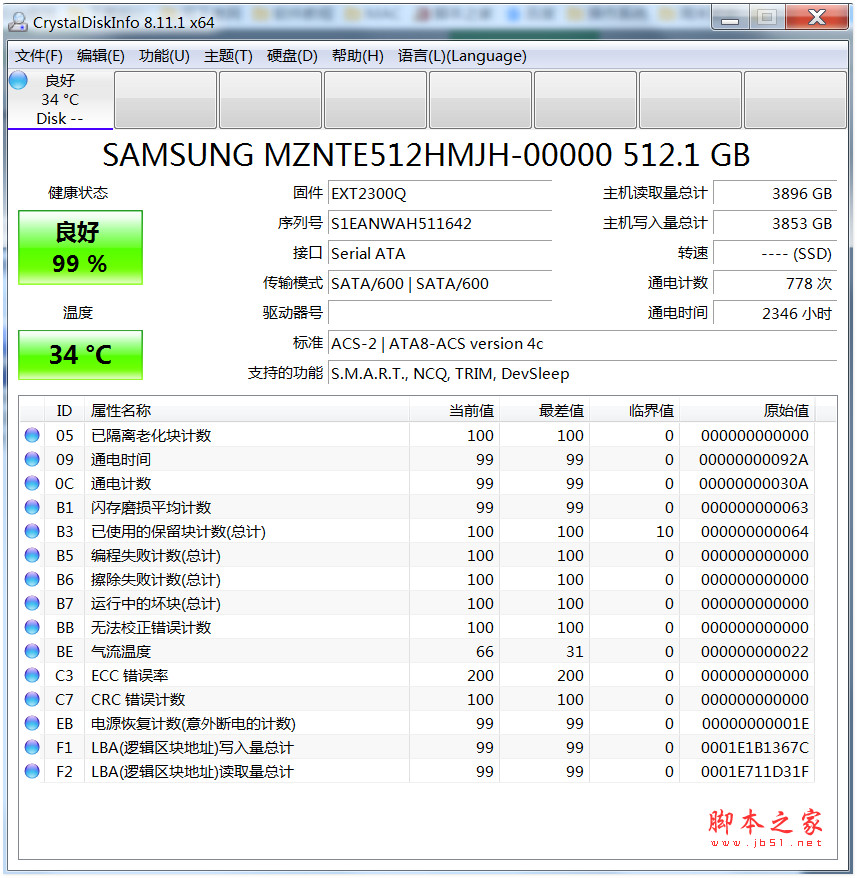The width and height of the screenshot is (857, 878).
Task: Open the 功能(U) menu
Action: coord(164,56)
